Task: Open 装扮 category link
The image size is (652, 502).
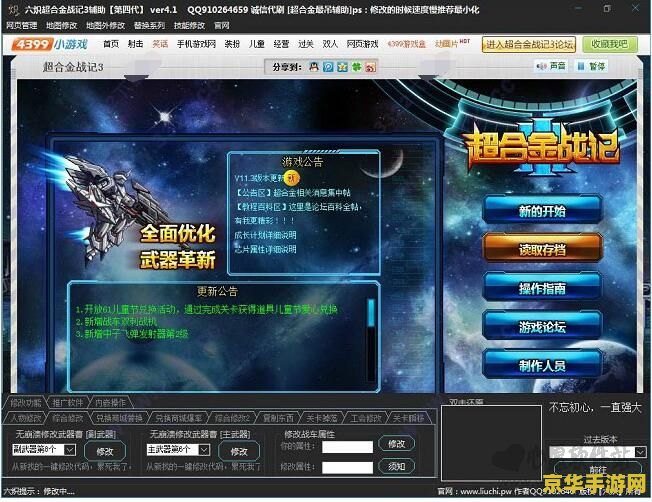Action: (232, 44)
